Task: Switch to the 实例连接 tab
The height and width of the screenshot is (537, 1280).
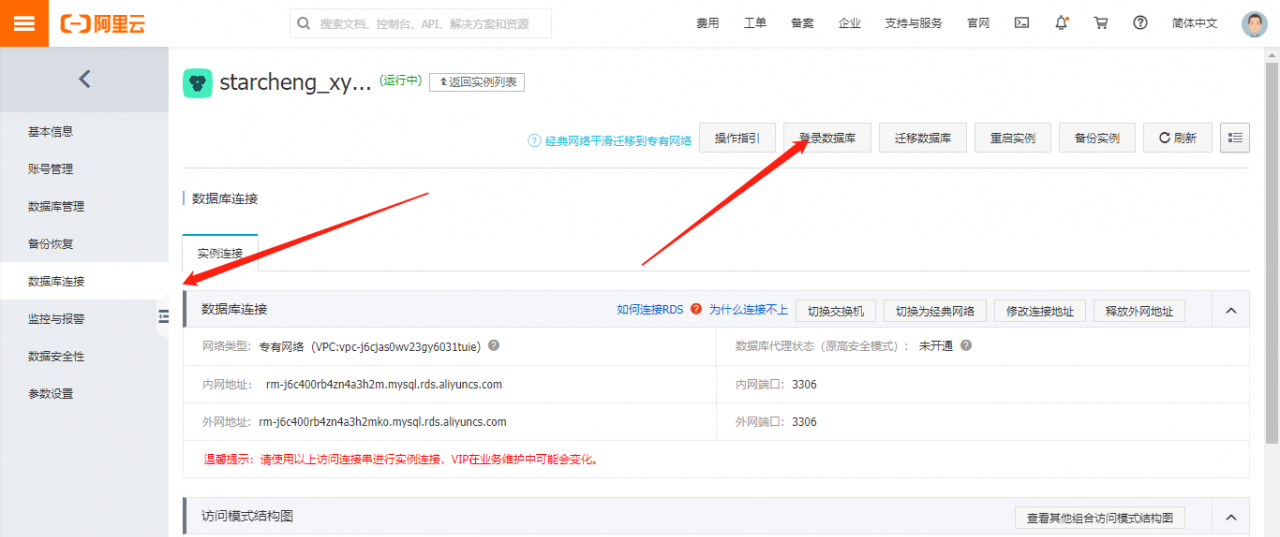Action: coord(220,253)
